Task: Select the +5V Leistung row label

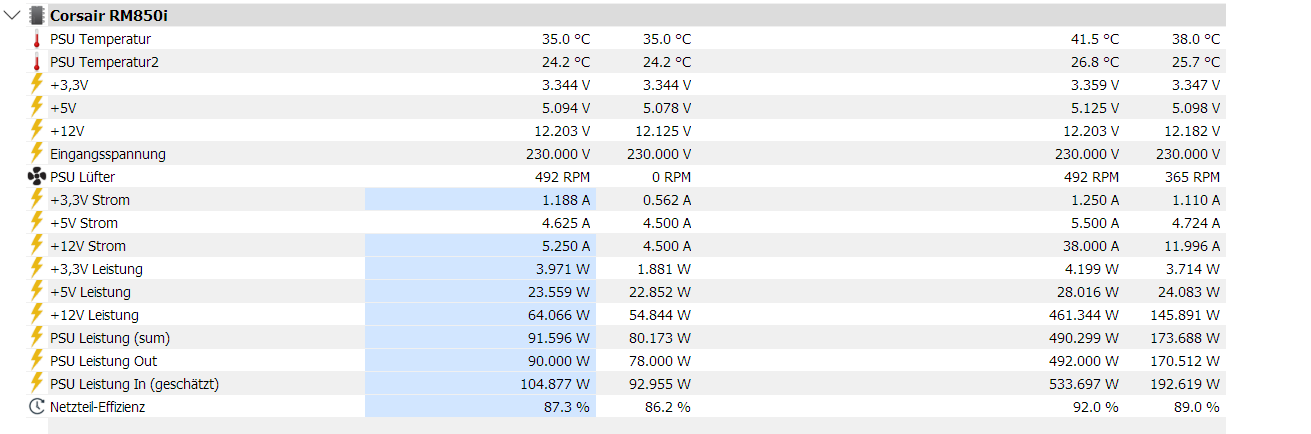Action: pyautogui.click(x=90, y=292)
